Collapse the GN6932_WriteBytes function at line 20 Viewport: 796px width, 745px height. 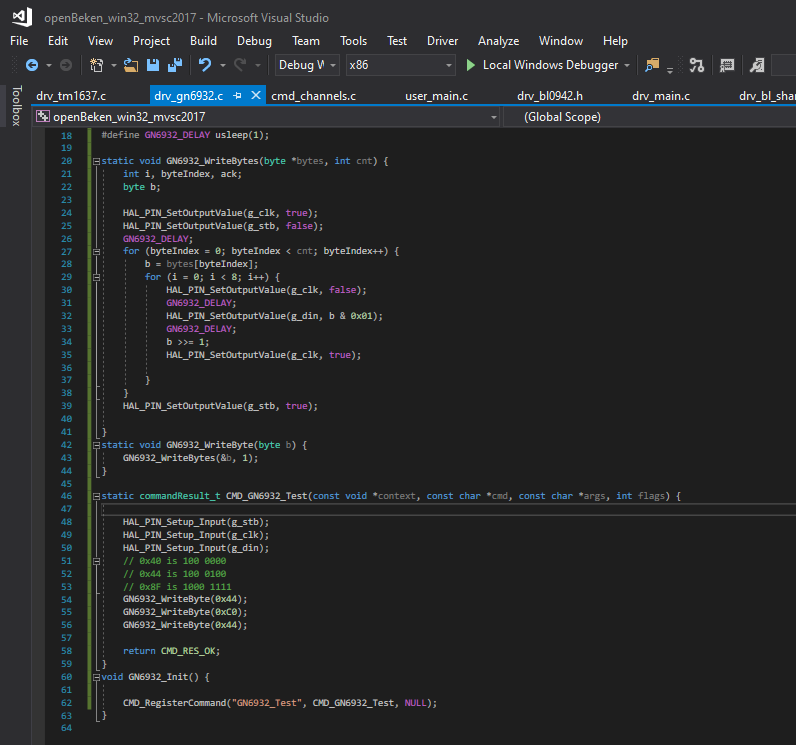pyautogui.click(x=96, y=161)
